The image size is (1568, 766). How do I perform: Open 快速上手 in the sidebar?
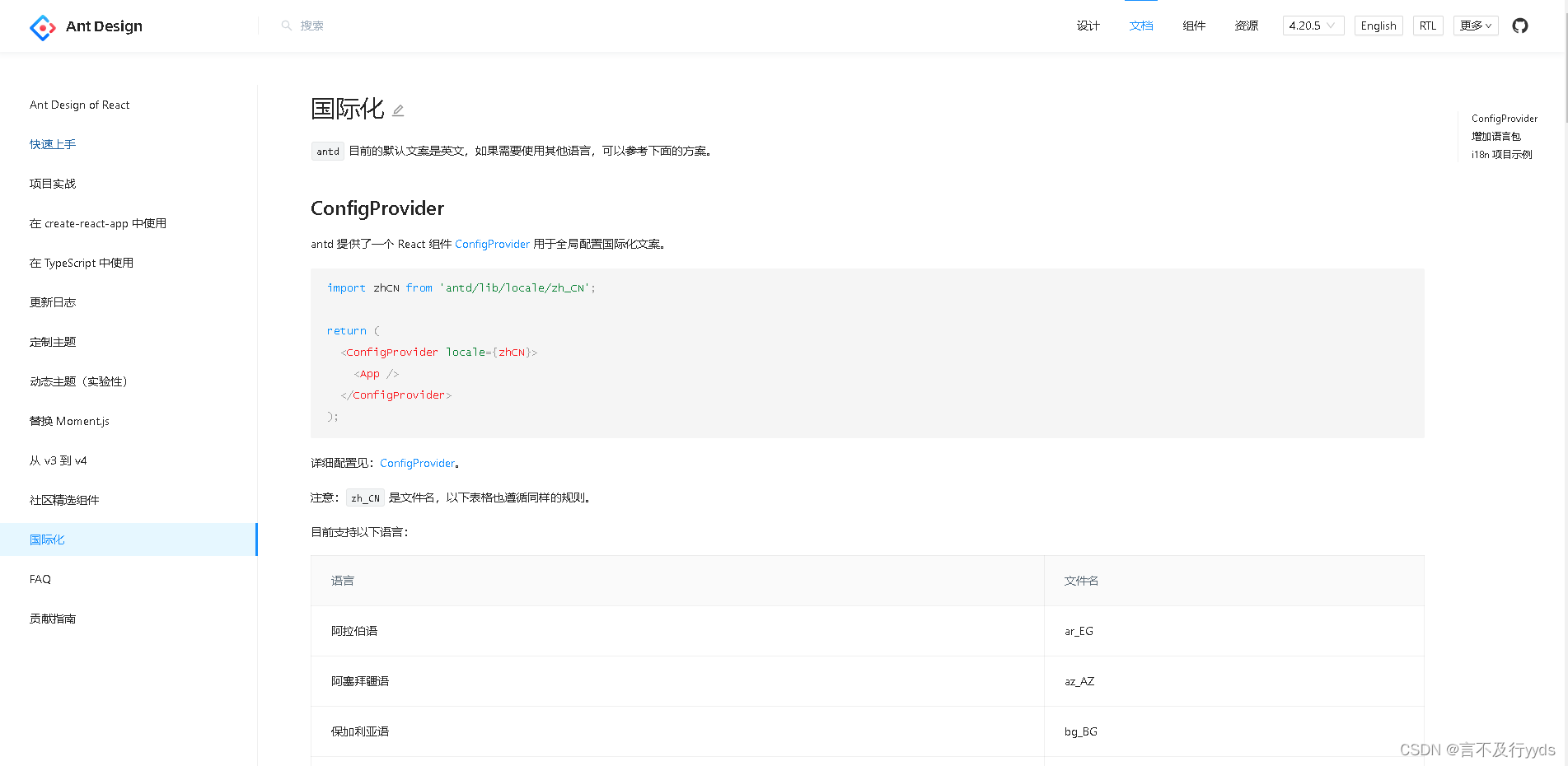[53, 144]
